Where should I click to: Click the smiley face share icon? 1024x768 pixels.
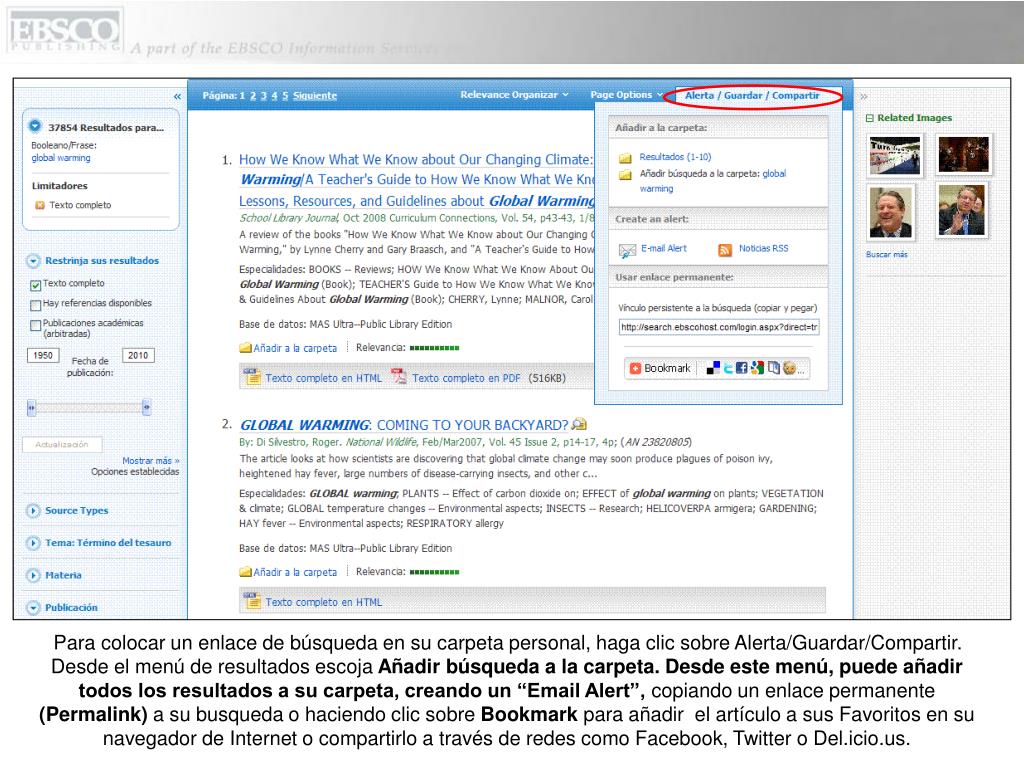[x=789, y=368]
